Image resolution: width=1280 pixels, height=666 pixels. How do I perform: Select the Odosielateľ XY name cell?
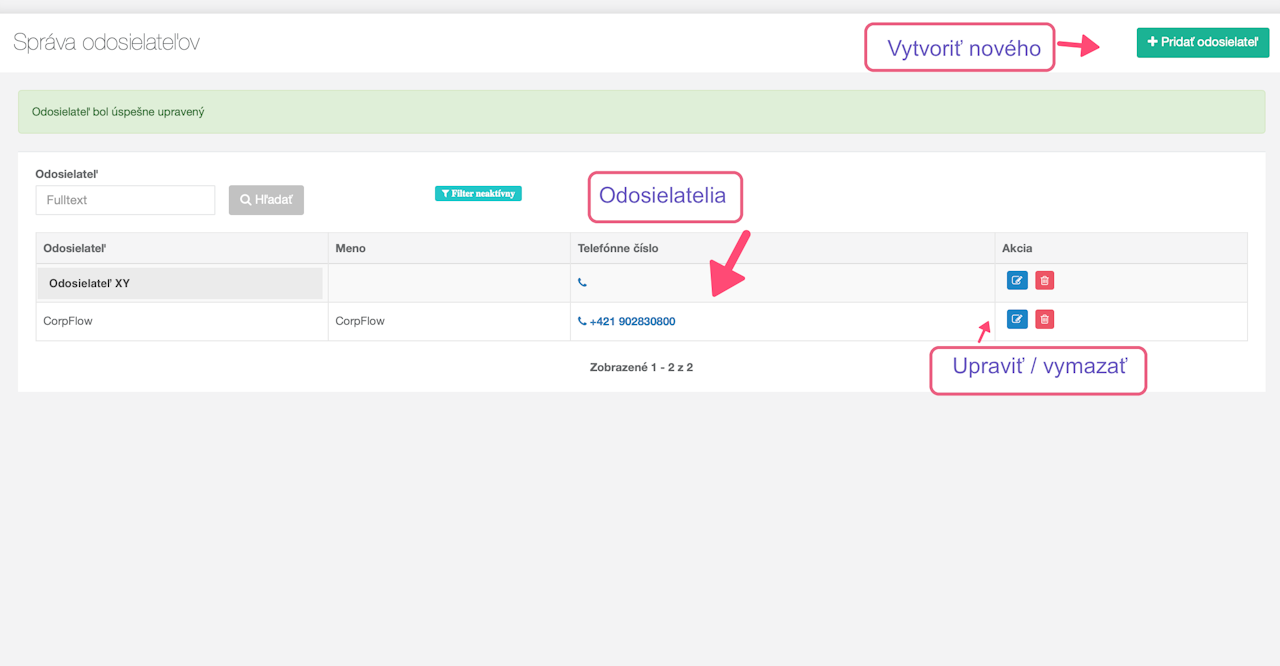89,283
